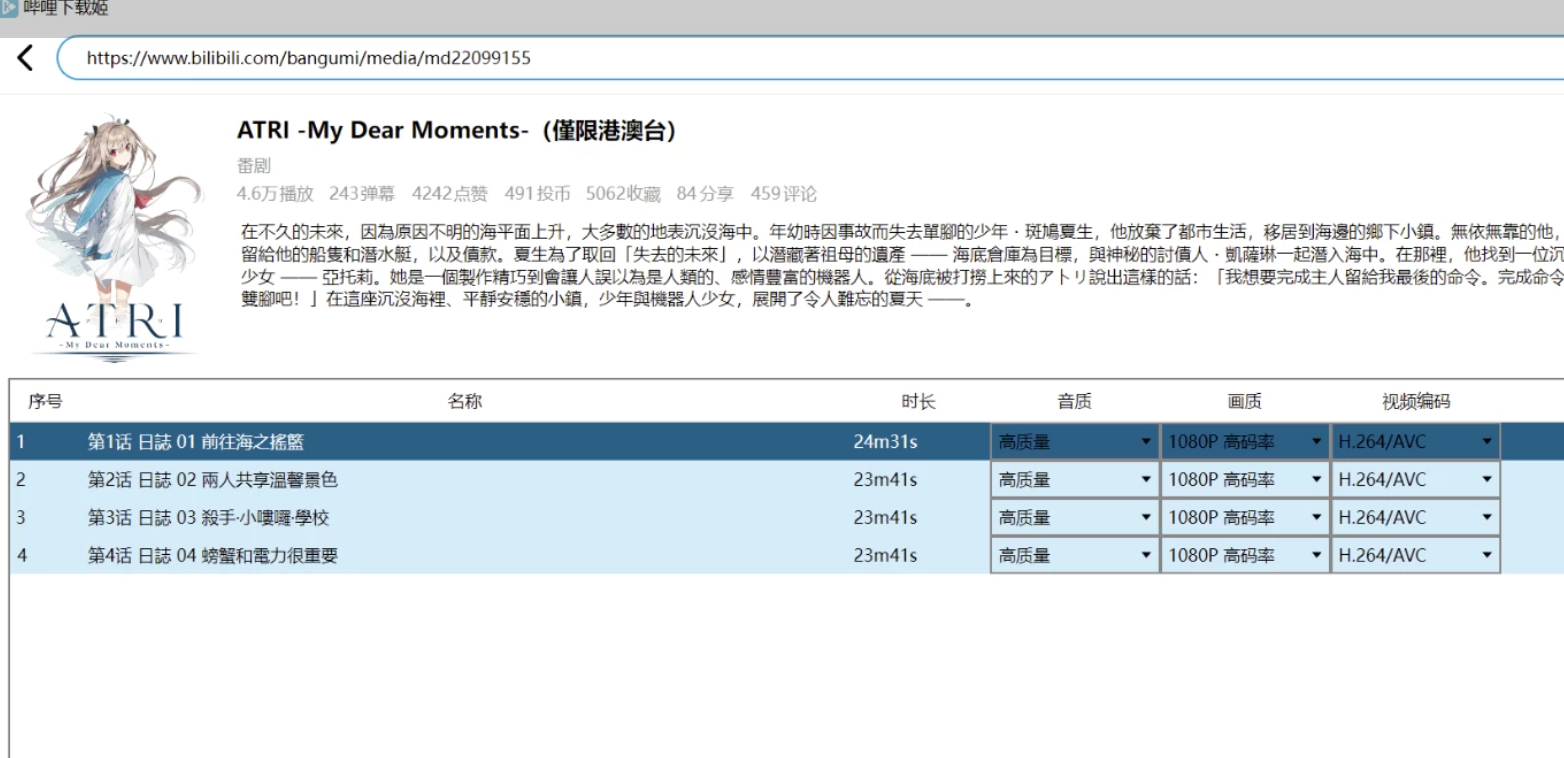
Task: Click episode 2's 23m41s duration
Action: (885, 480)
